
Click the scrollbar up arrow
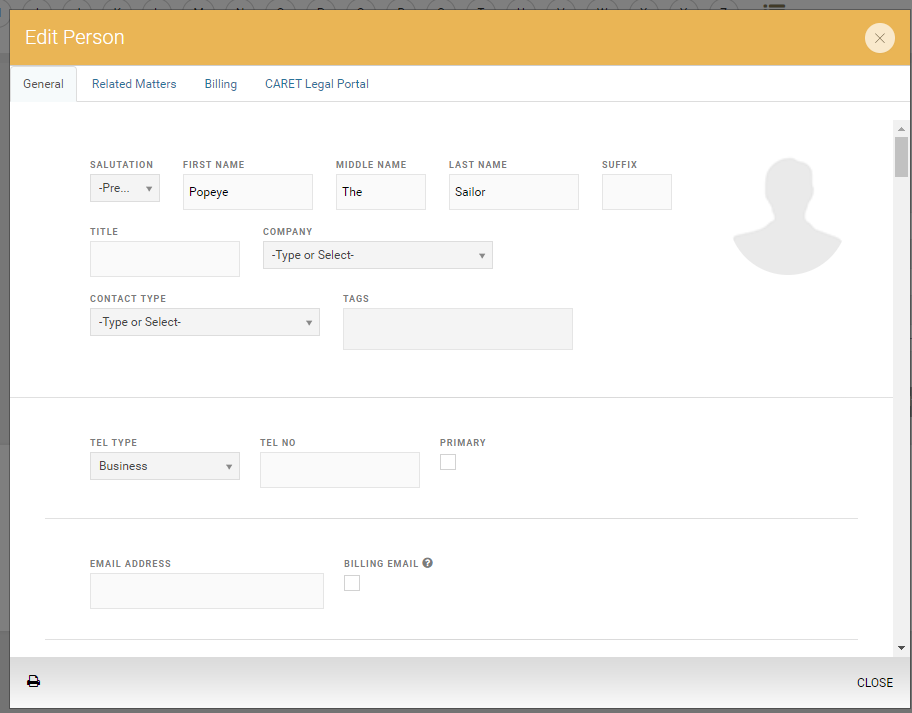tap(901, 129)
